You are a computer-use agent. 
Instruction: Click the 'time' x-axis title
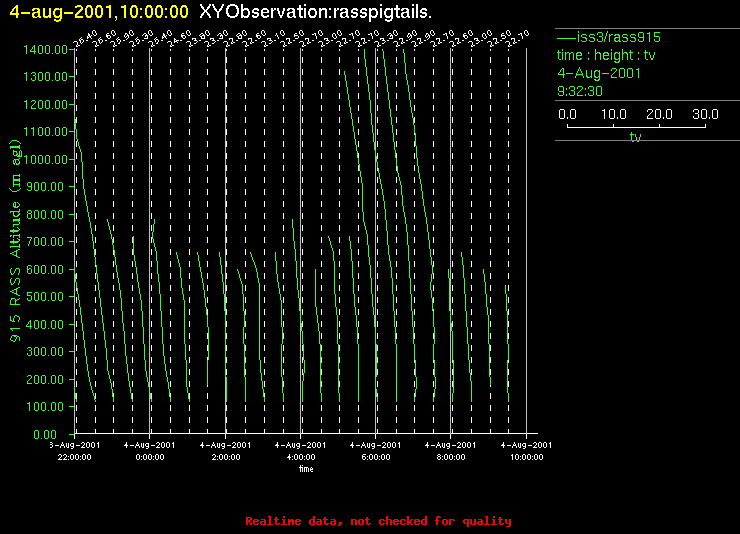click(x=306, y=469)
